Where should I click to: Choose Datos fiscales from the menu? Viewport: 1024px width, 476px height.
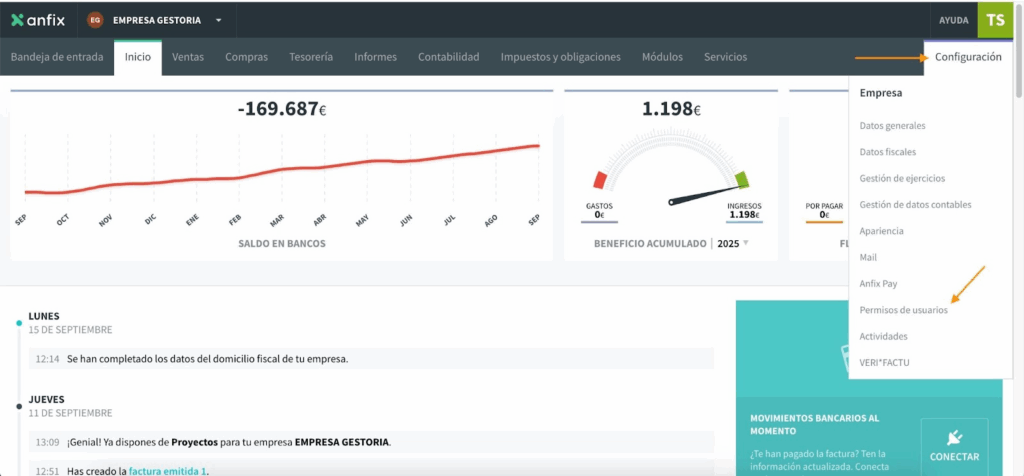click(x=887, y=152)
